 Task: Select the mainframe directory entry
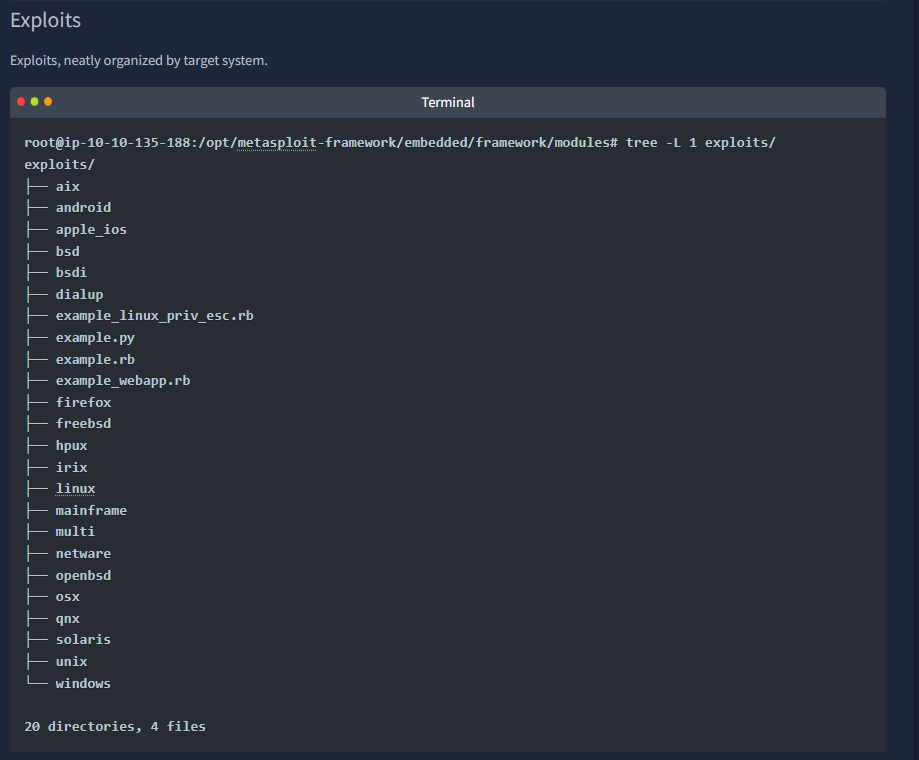(91, 511)
